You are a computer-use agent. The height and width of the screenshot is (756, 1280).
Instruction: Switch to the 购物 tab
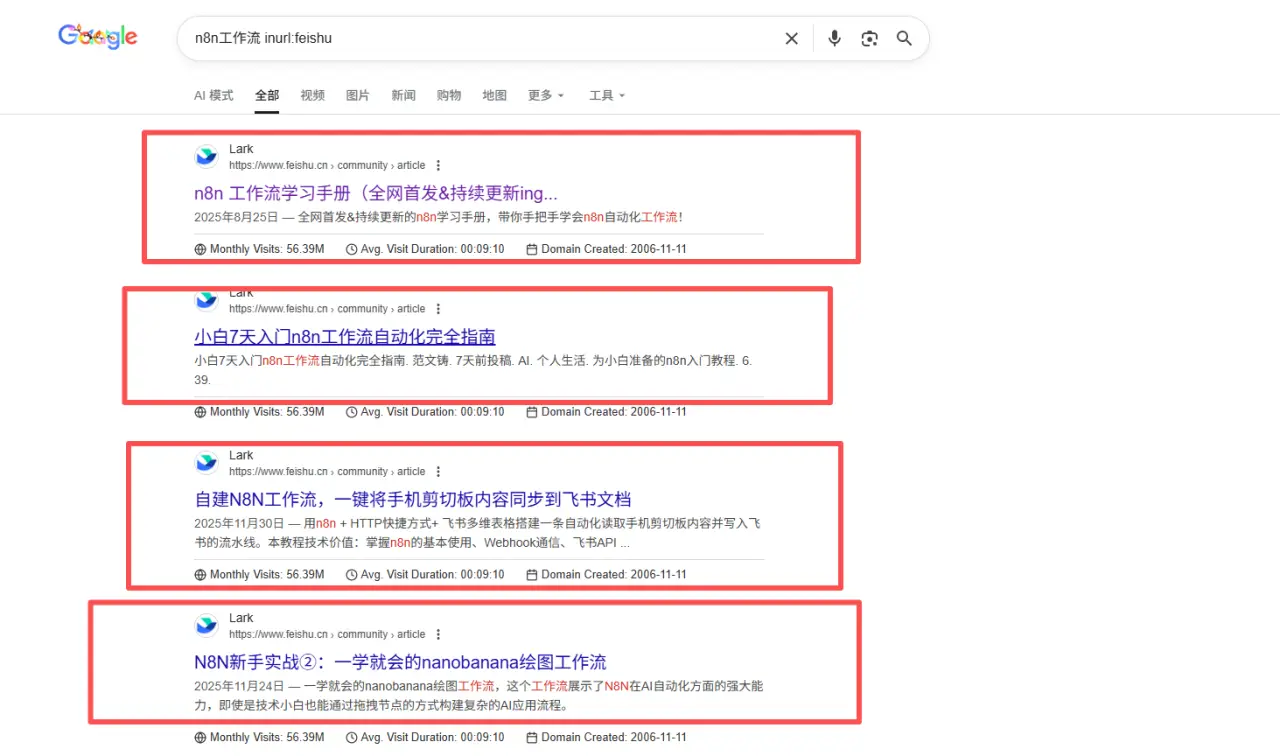(x=449, y=96)
